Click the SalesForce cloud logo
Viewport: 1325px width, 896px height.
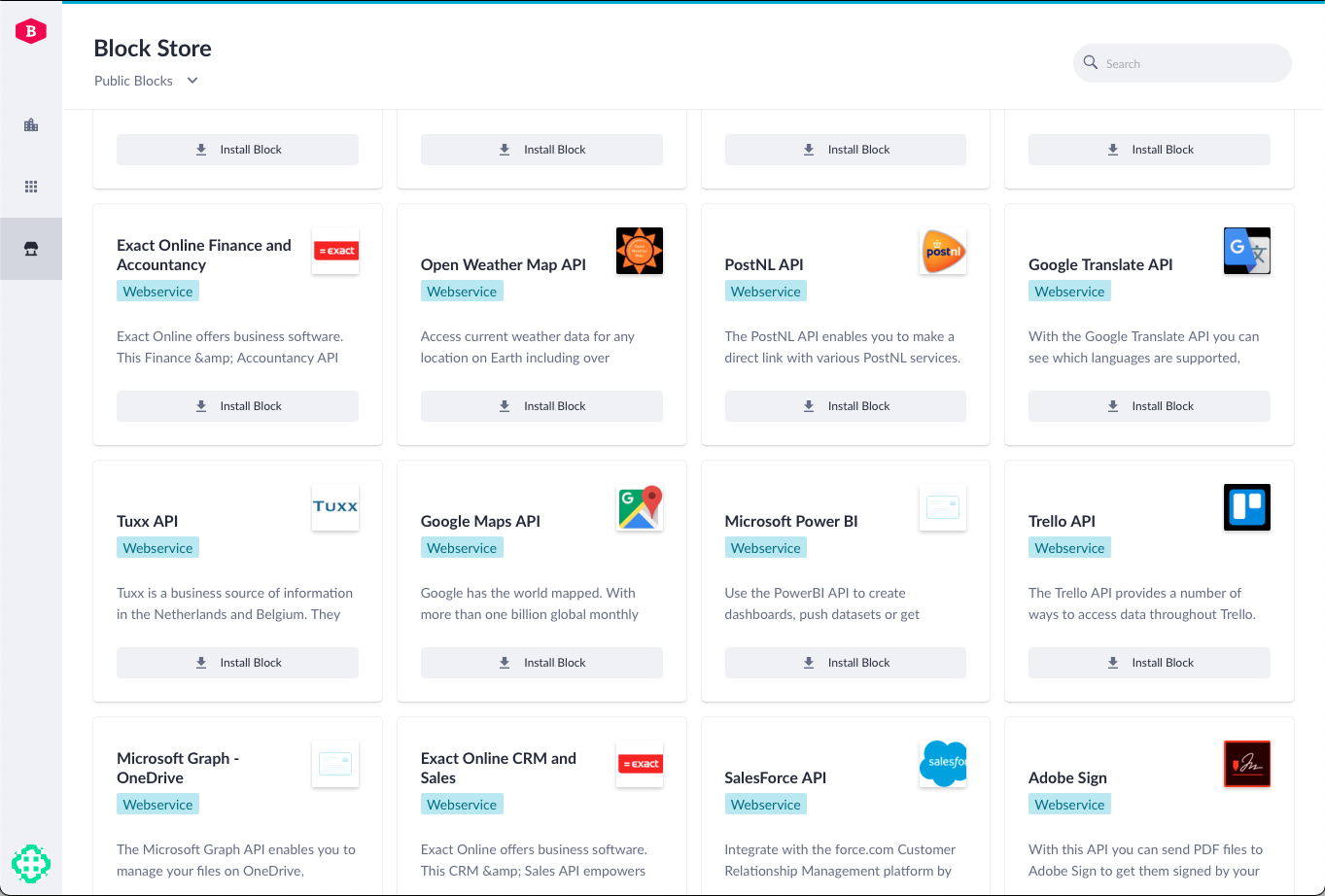pyautogui.click(x=942, y=763)
